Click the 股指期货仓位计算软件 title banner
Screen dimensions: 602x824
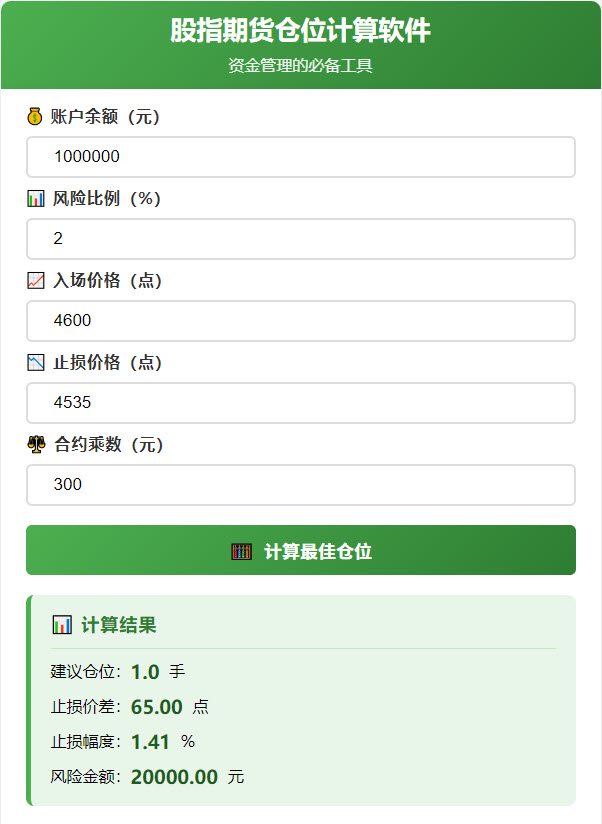pos(301,32)
